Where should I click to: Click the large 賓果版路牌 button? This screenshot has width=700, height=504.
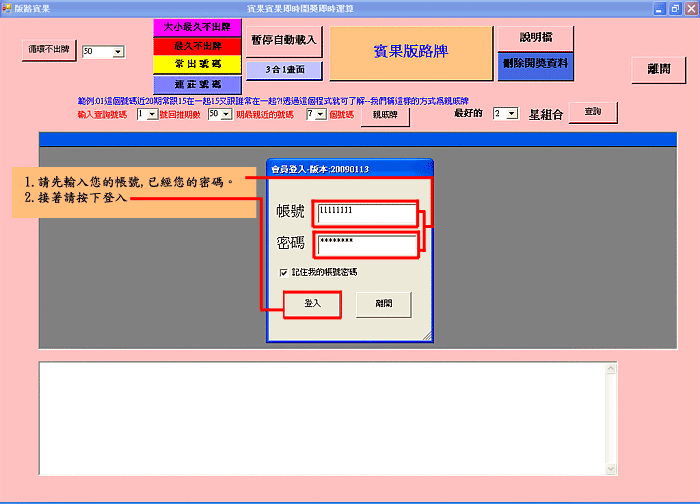(x=412, y=53)
